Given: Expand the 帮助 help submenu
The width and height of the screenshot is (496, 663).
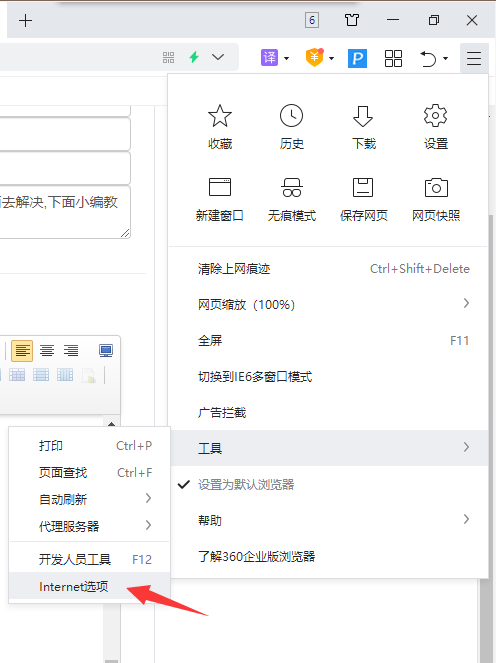Looking at the screenshot, I should point(328,520).
